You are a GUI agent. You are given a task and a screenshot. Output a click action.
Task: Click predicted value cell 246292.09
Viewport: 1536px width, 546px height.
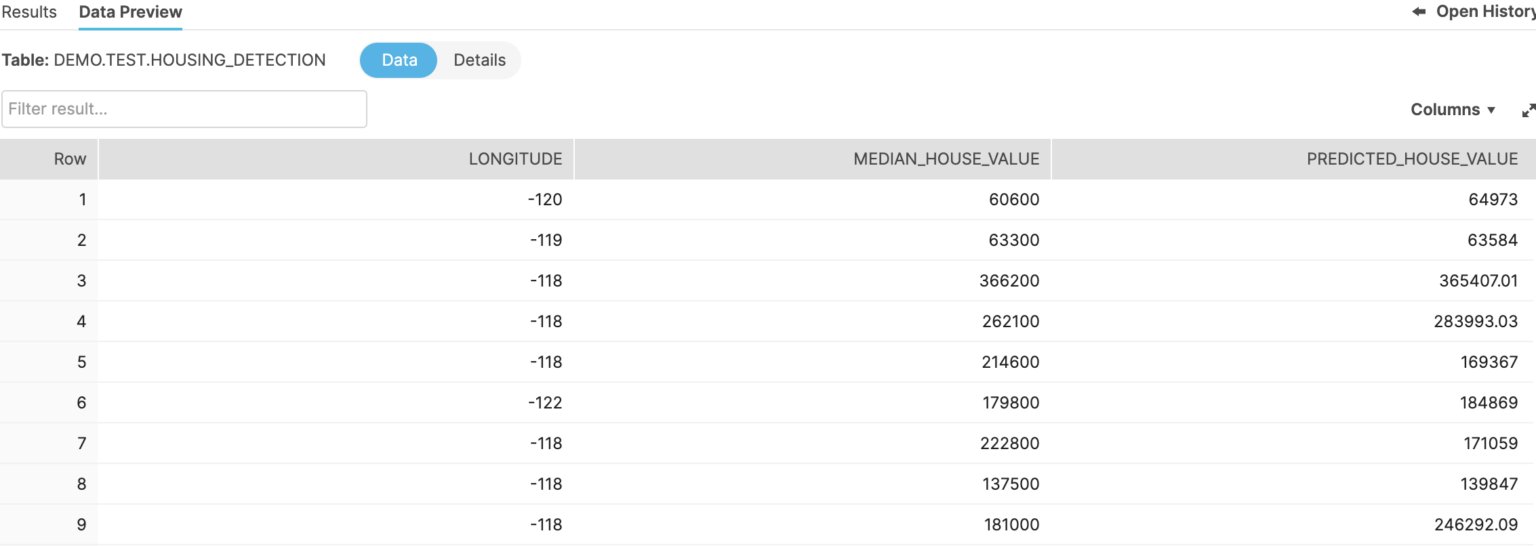pyautogui.click(x=1474, y=525)
